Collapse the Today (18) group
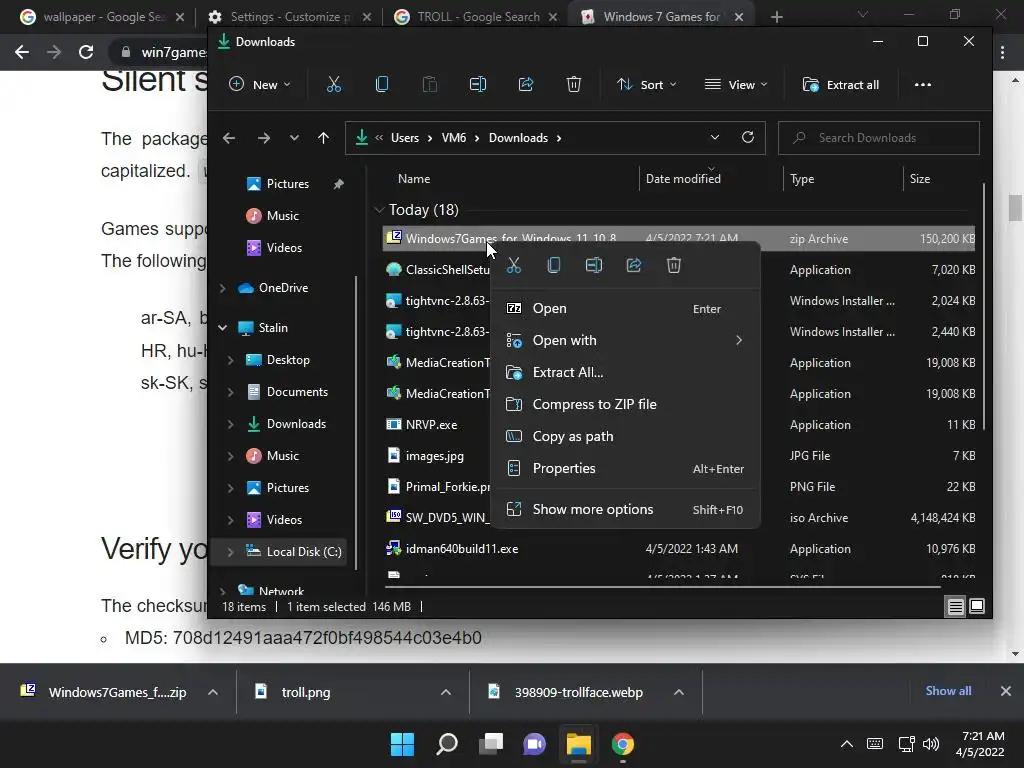 click(379, 210)
